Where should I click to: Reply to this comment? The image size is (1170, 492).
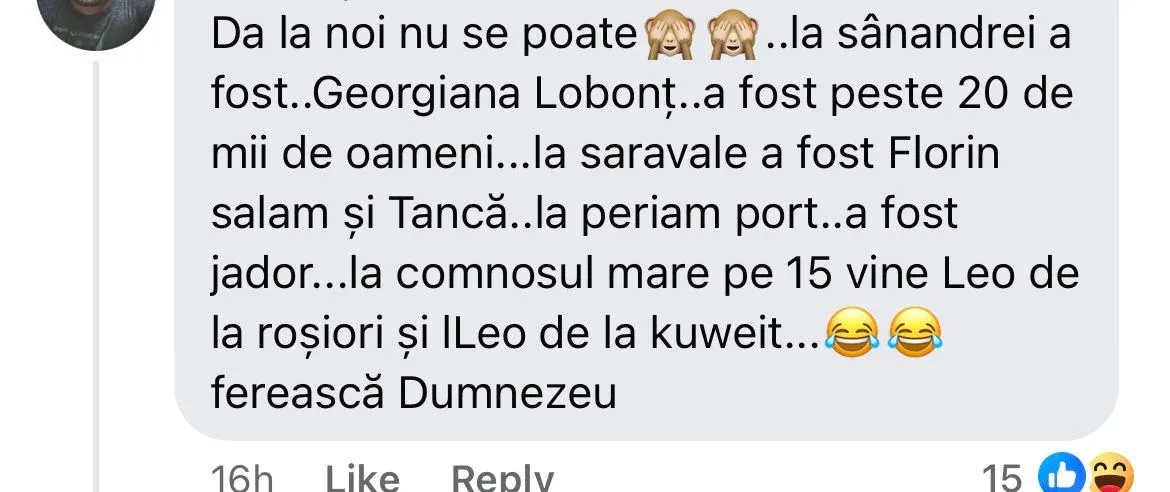tap(503, 478)
